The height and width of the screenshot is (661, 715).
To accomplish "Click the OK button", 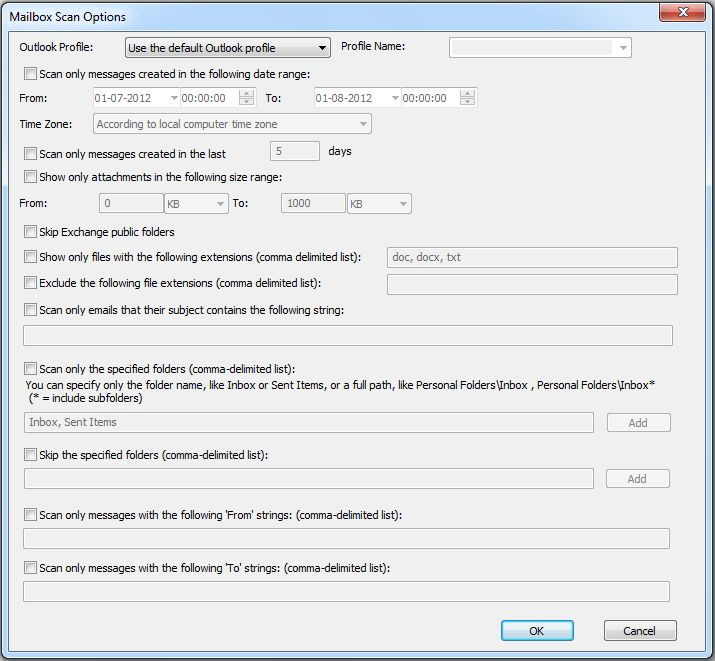I will [537, 630].
